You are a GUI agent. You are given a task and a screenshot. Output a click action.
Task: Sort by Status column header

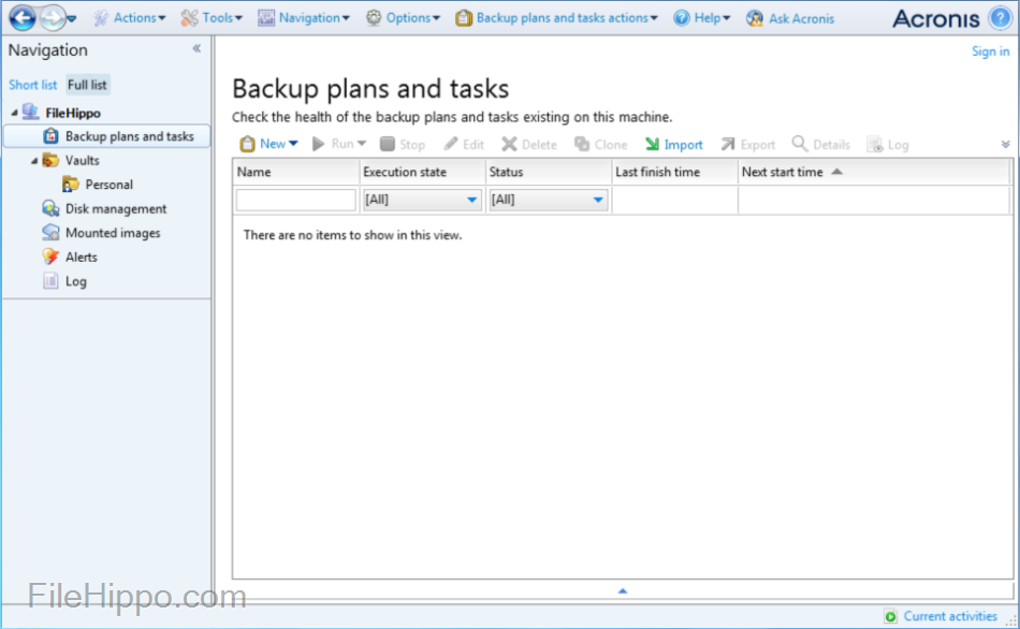coord(548,172)
